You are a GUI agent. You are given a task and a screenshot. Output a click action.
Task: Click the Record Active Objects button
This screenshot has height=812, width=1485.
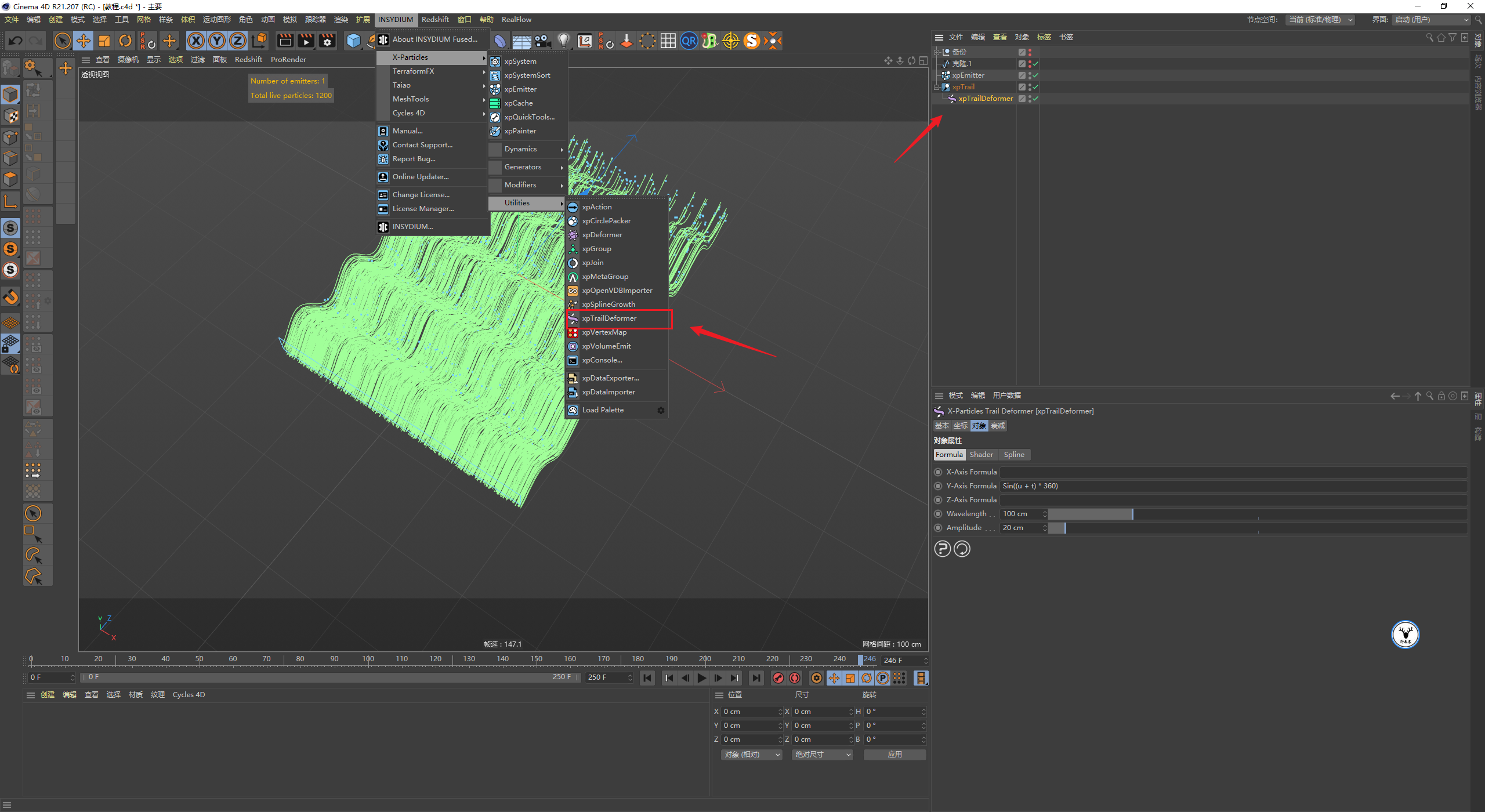tap(778, 678)
